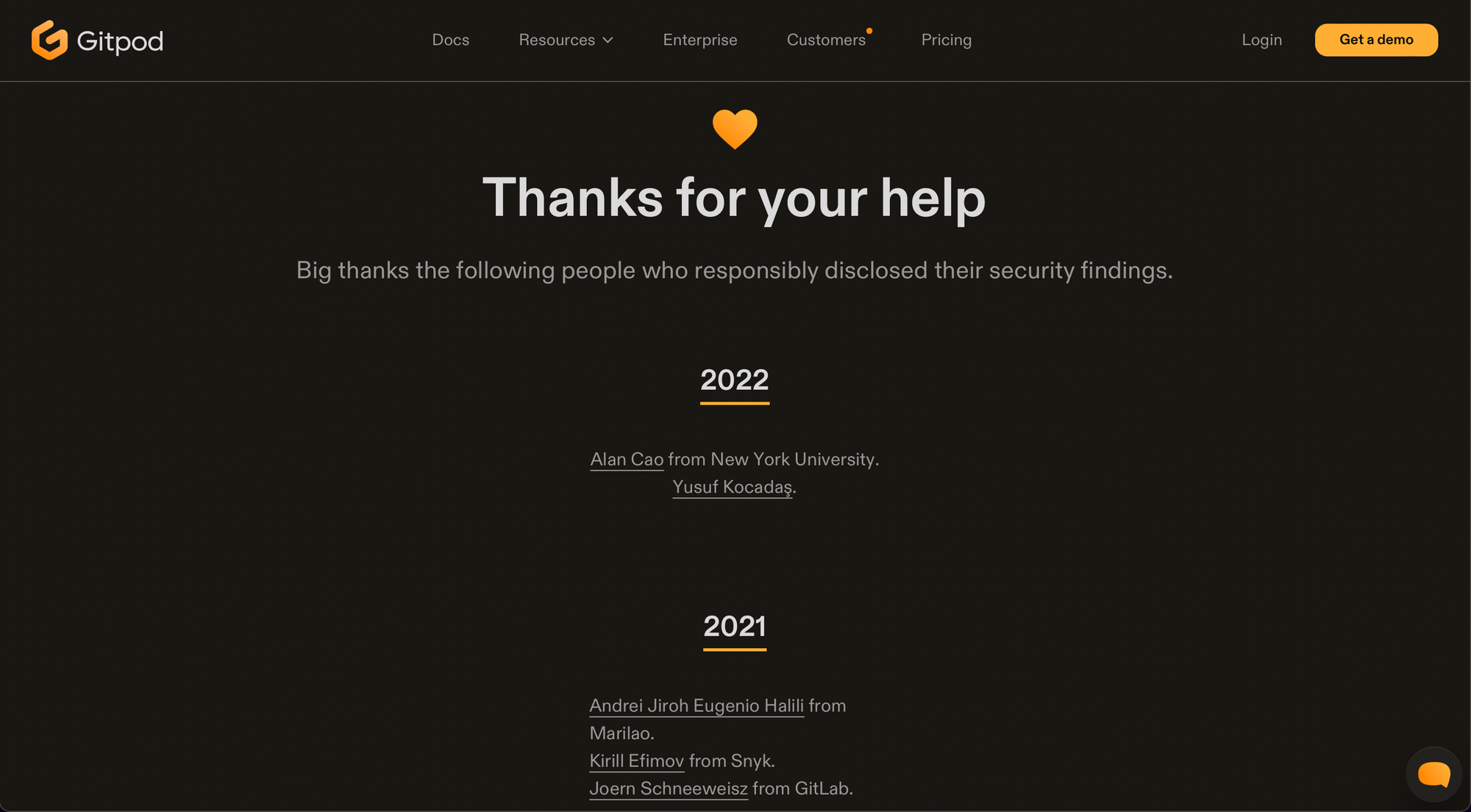
Task: Click the Docs navigation menu item
Action: pos(450,40)
